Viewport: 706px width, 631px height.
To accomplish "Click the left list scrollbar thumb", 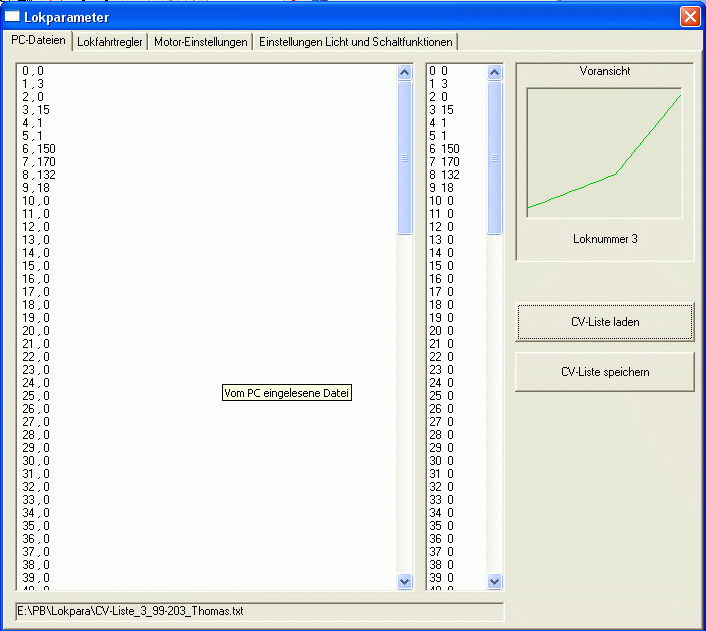I will pos(405,157).
